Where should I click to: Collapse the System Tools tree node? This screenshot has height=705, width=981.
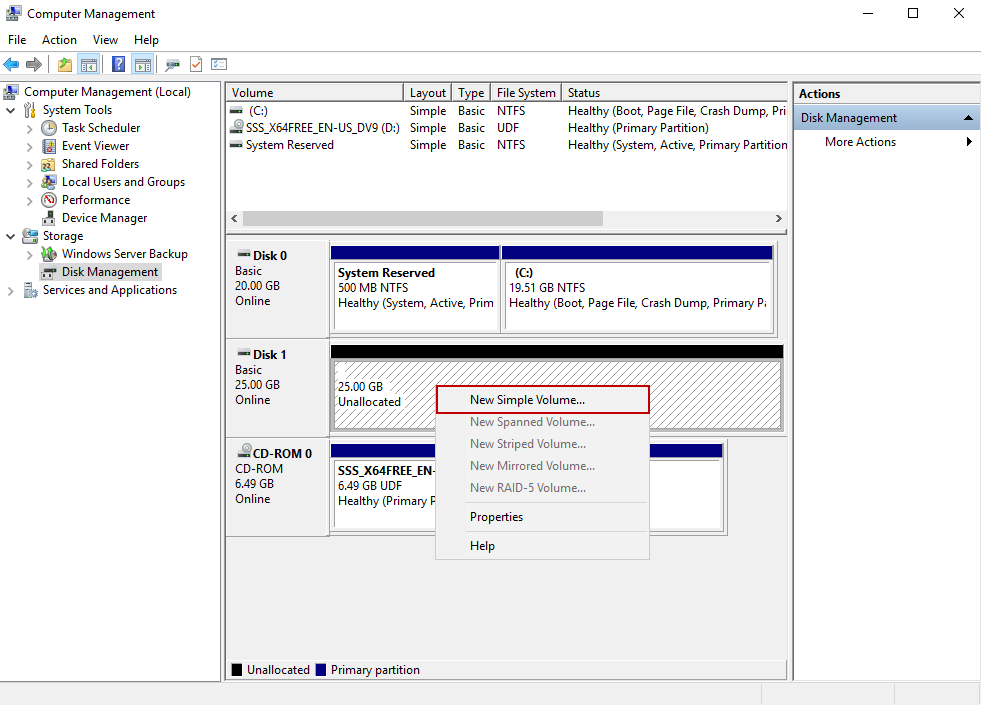click(11, 110)
